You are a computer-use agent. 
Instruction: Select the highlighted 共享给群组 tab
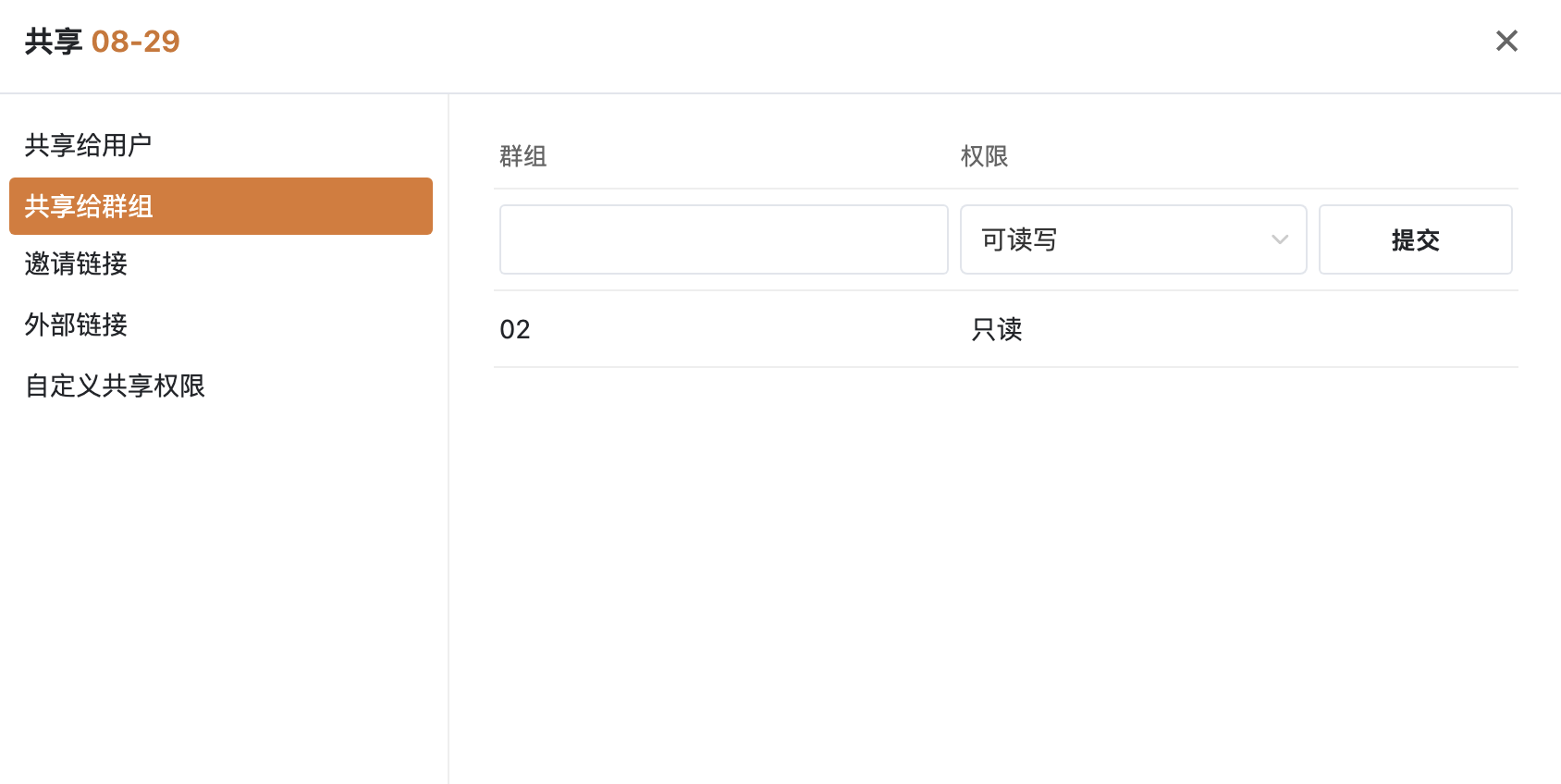pyautogui.click(x=221, y=206)
